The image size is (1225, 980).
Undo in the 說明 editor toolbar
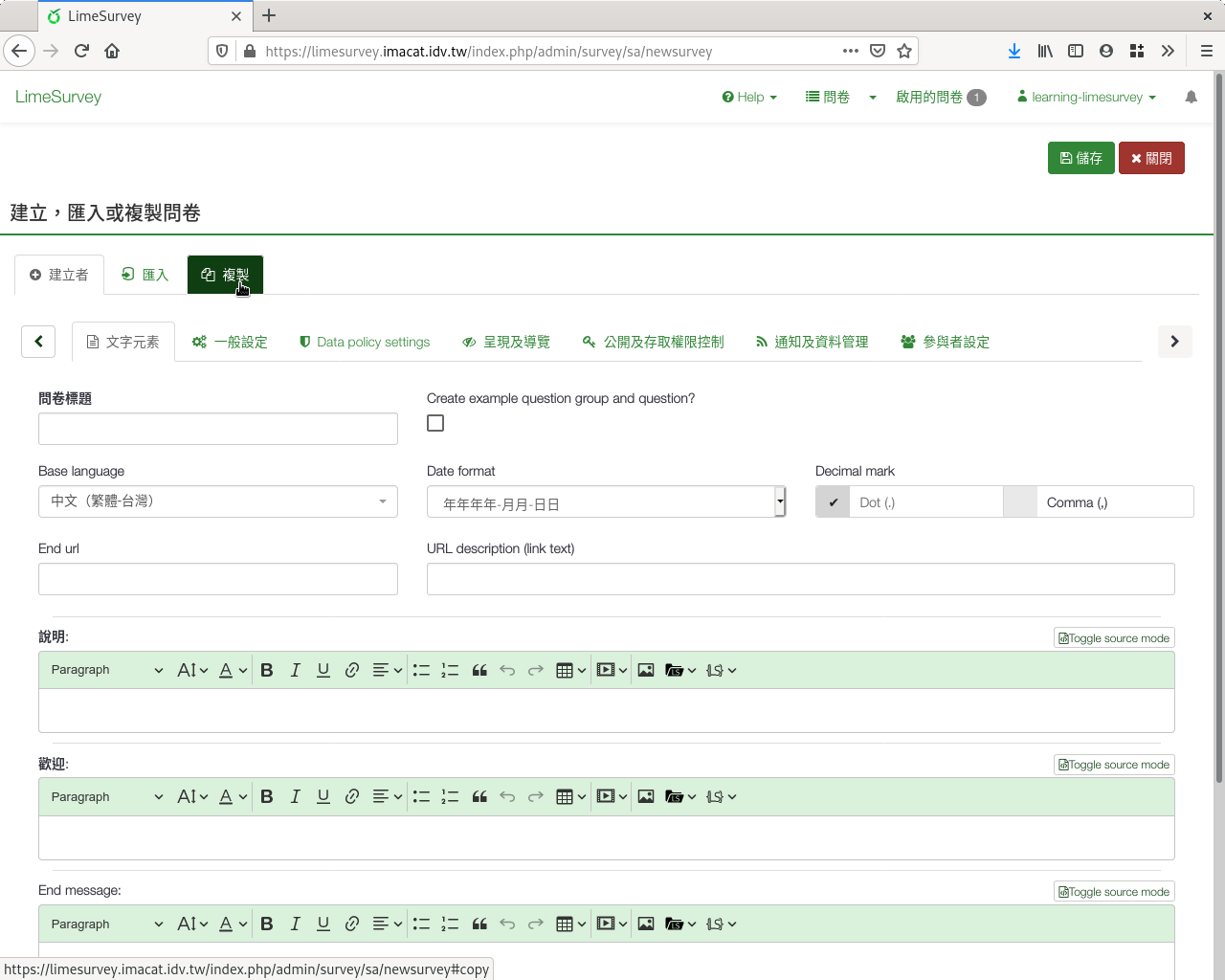[507, 670]
